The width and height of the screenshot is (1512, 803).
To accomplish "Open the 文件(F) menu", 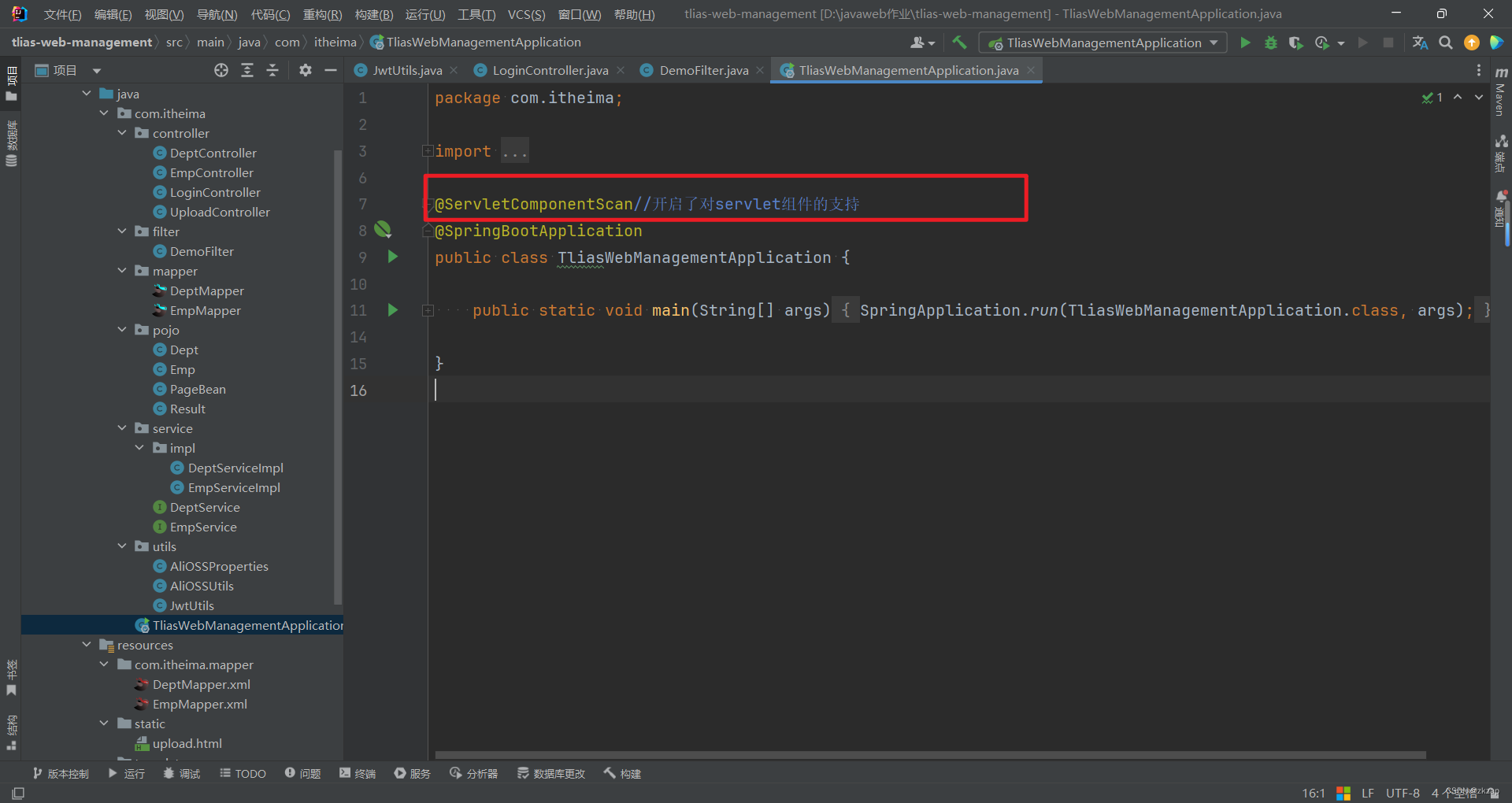I will click(x=62, y=14).
